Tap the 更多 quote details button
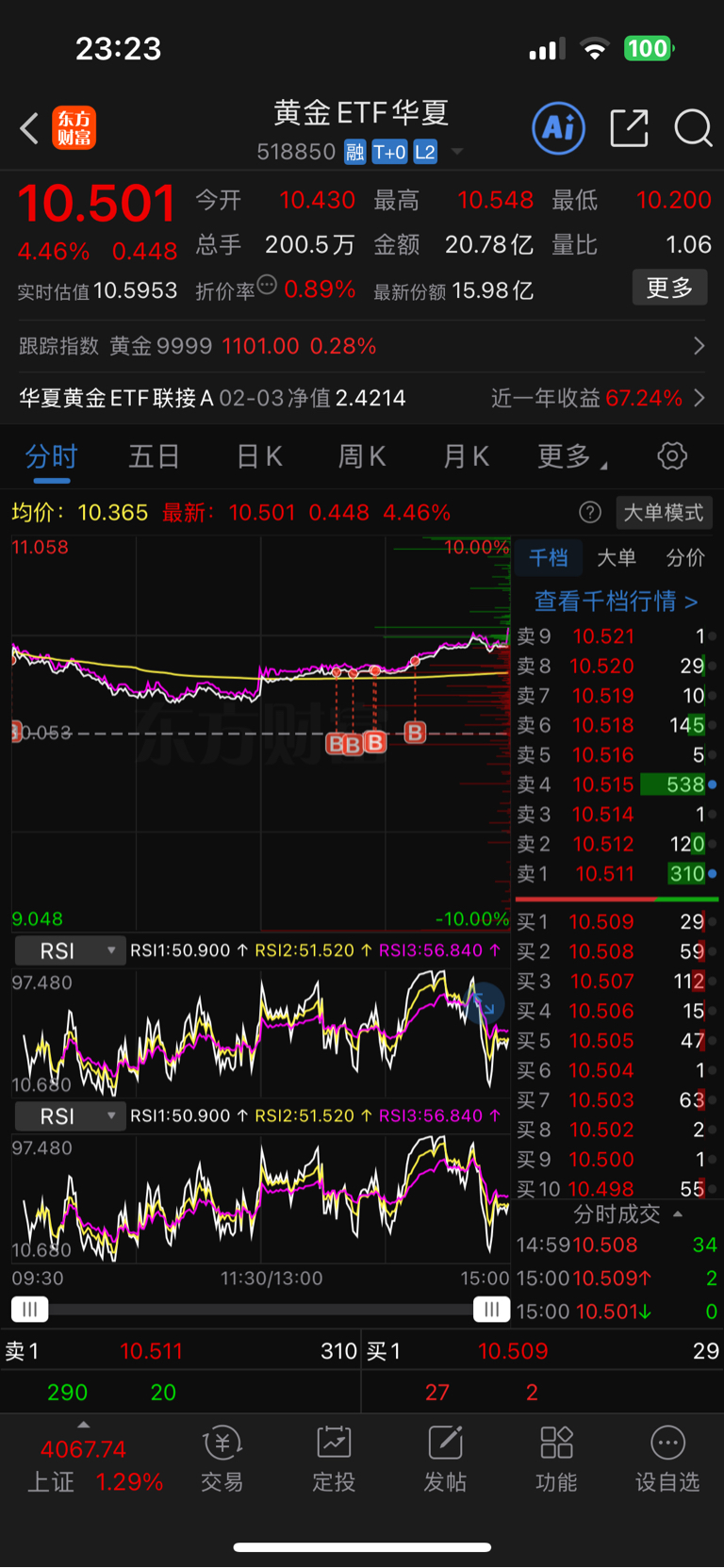 click(669, 288)
